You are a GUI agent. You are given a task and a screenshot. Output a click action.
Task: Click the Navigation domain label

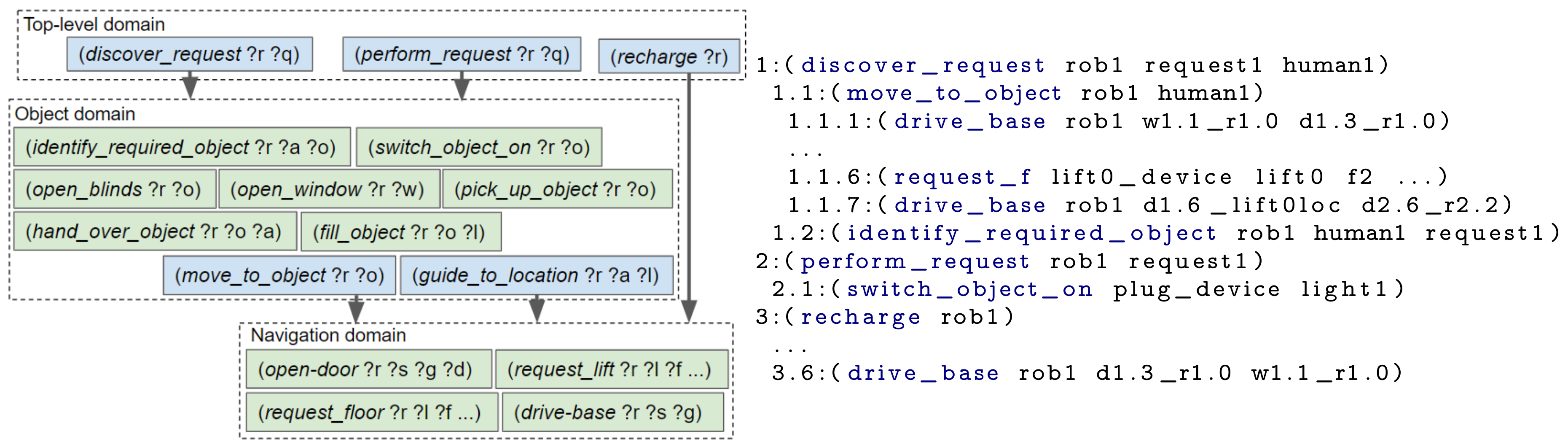click(328, 335)
